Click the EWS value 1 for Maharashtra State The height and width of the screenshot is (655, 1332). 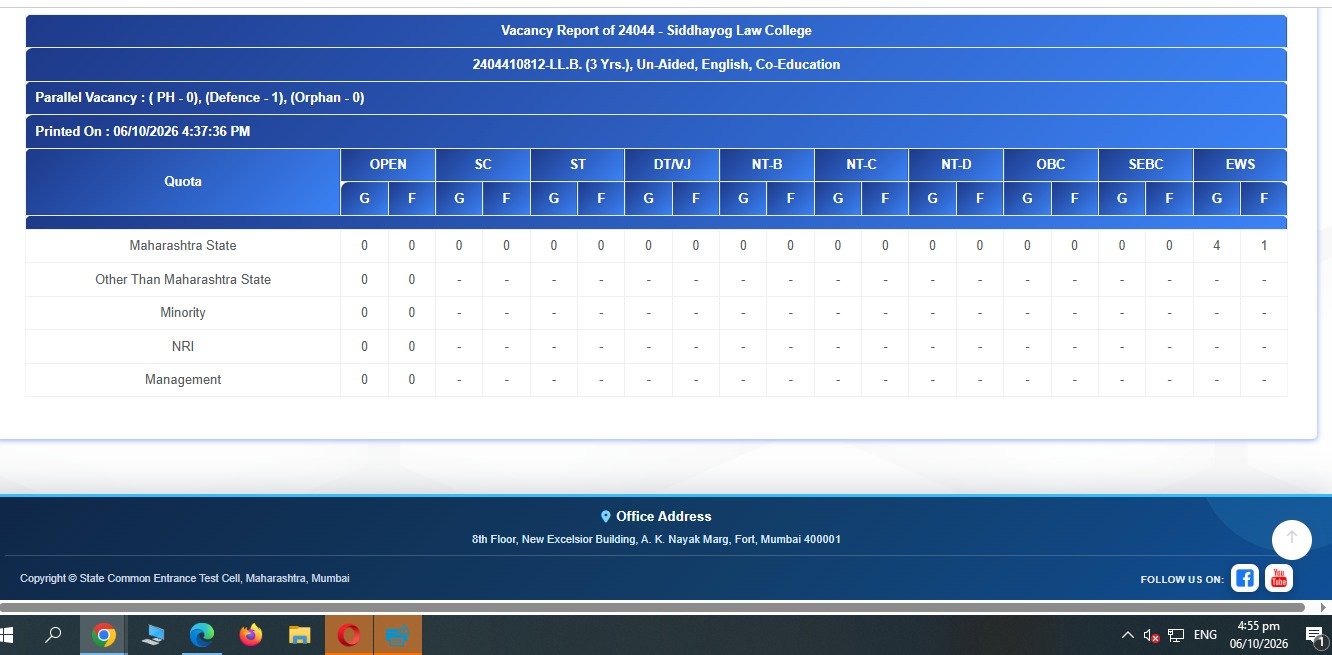1264,246
